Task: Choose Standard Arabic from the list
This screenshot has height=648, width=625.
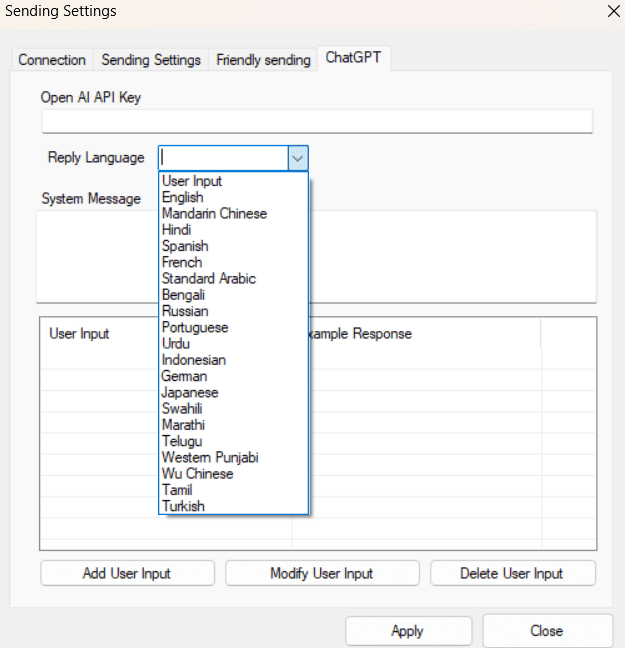Action: tap(209, 278)
